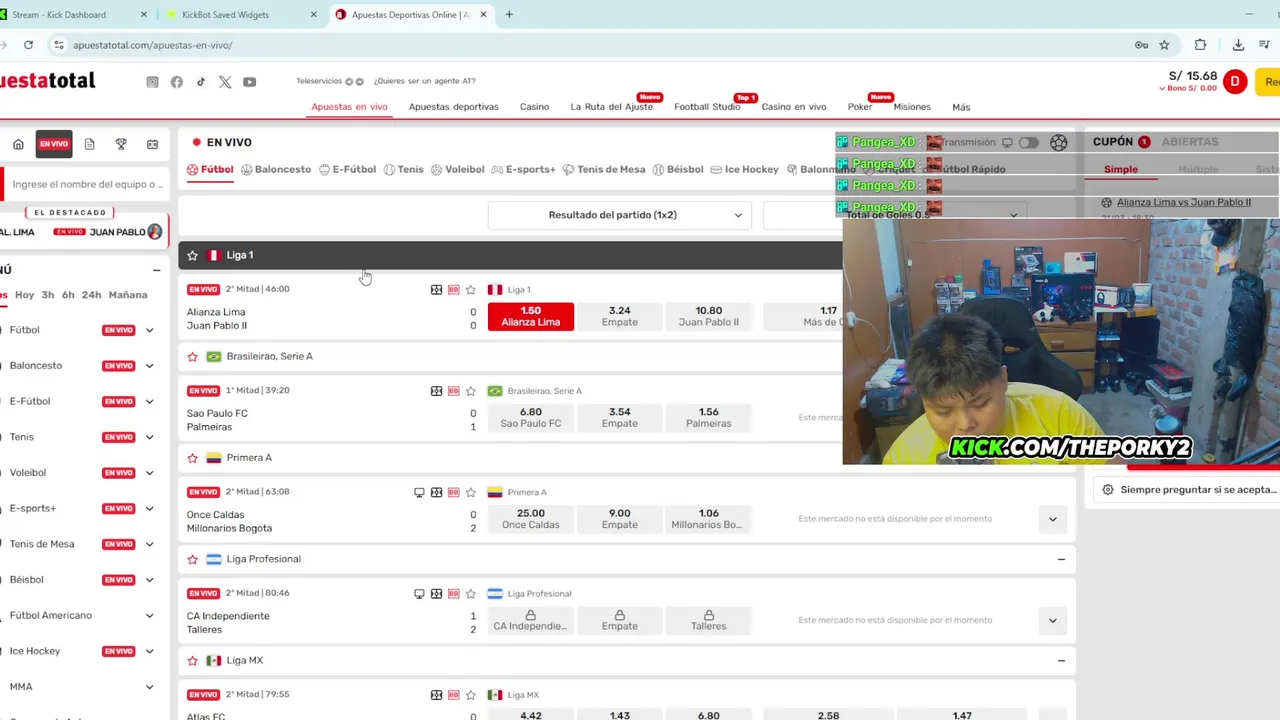The height and width of the screenshot is (720, 1280).
Task: Open the X (Twitter) social icon
Action: [x=225, y=82]
